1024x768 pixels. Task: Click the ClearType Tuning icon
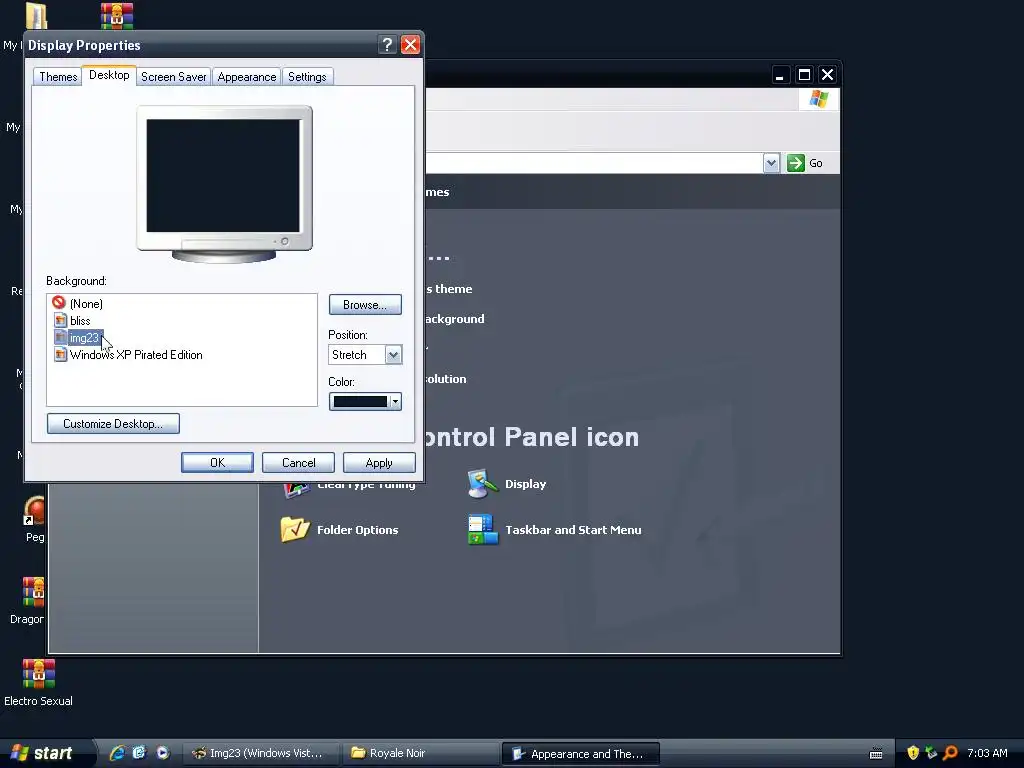click(349, 488)
